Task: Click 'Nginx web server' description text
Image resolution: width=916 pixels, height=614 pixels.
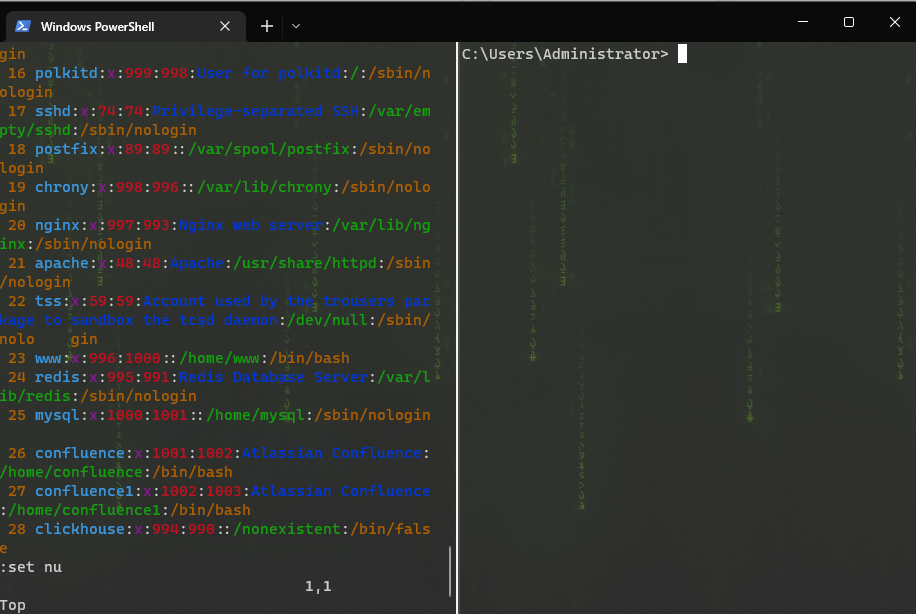Action: coord(251,226)
